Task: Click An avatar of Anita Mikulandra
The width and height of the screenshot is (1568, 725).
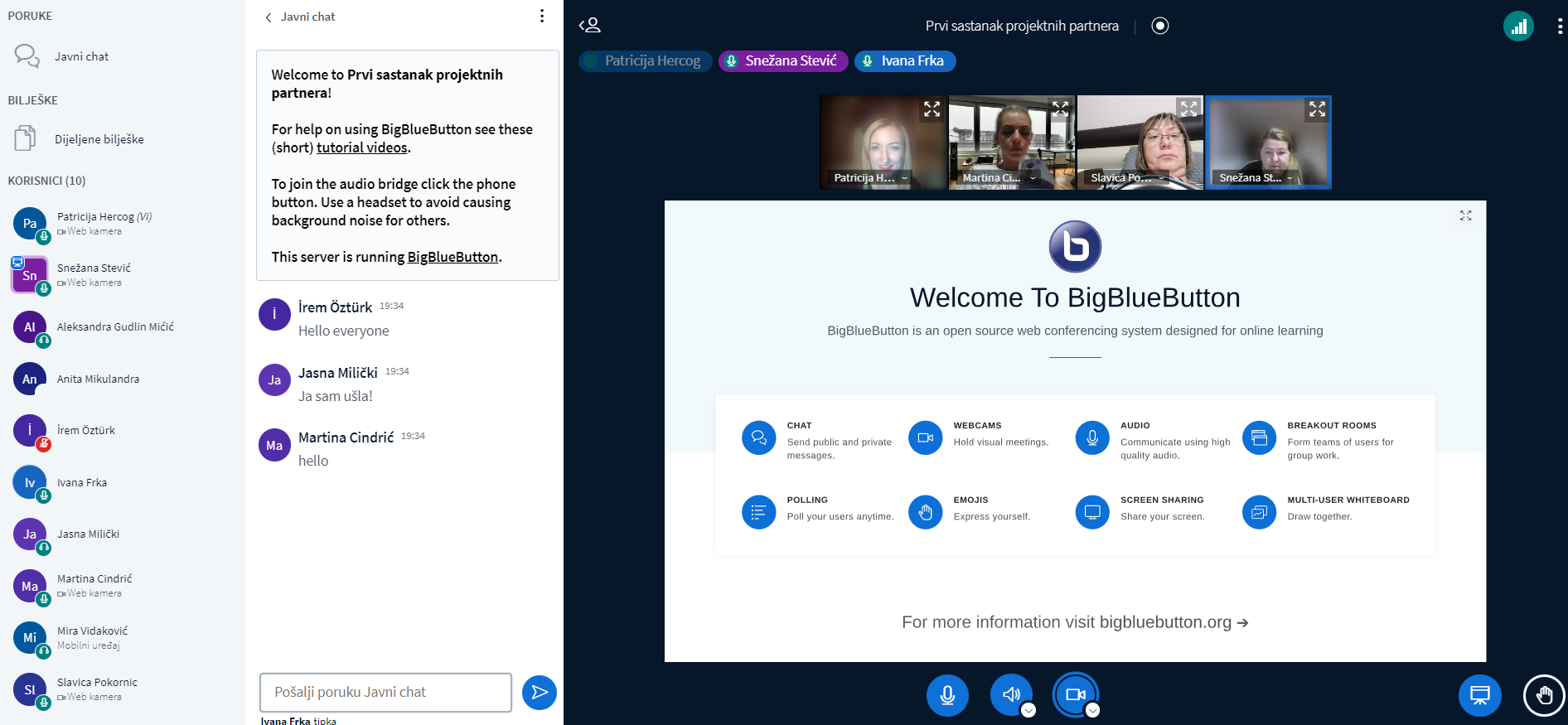Action: pyautogui.click(x=30, y=379)
